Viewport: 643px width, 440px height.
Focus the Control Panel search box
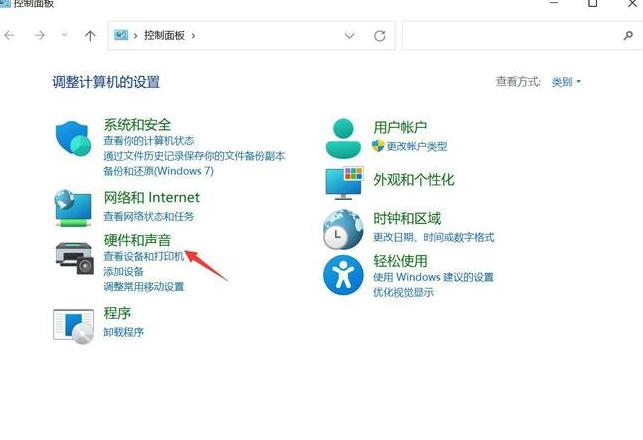coord(523,36)
